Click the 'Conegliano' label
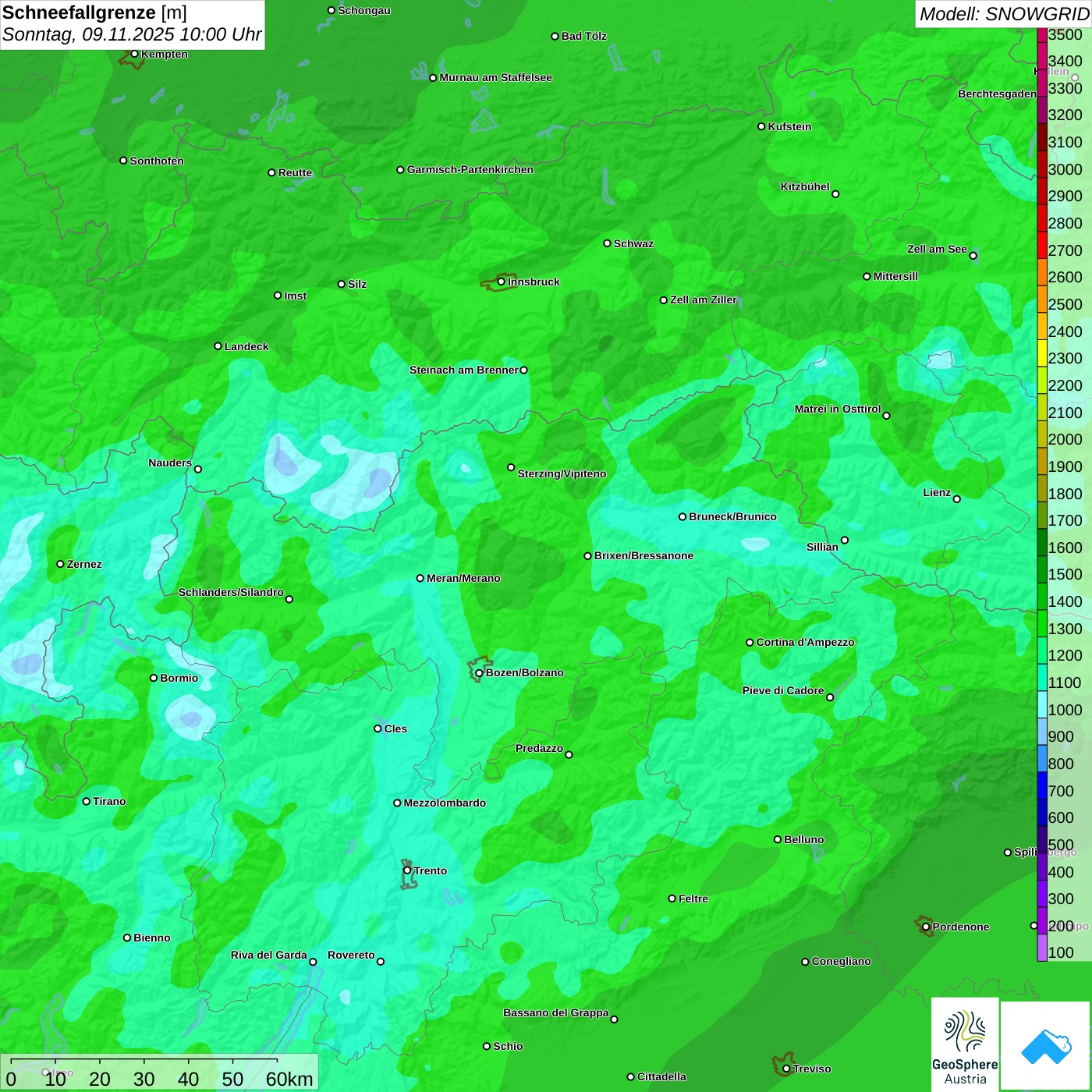Screen dimensions: 1092x1092 (x=841, y=961)
